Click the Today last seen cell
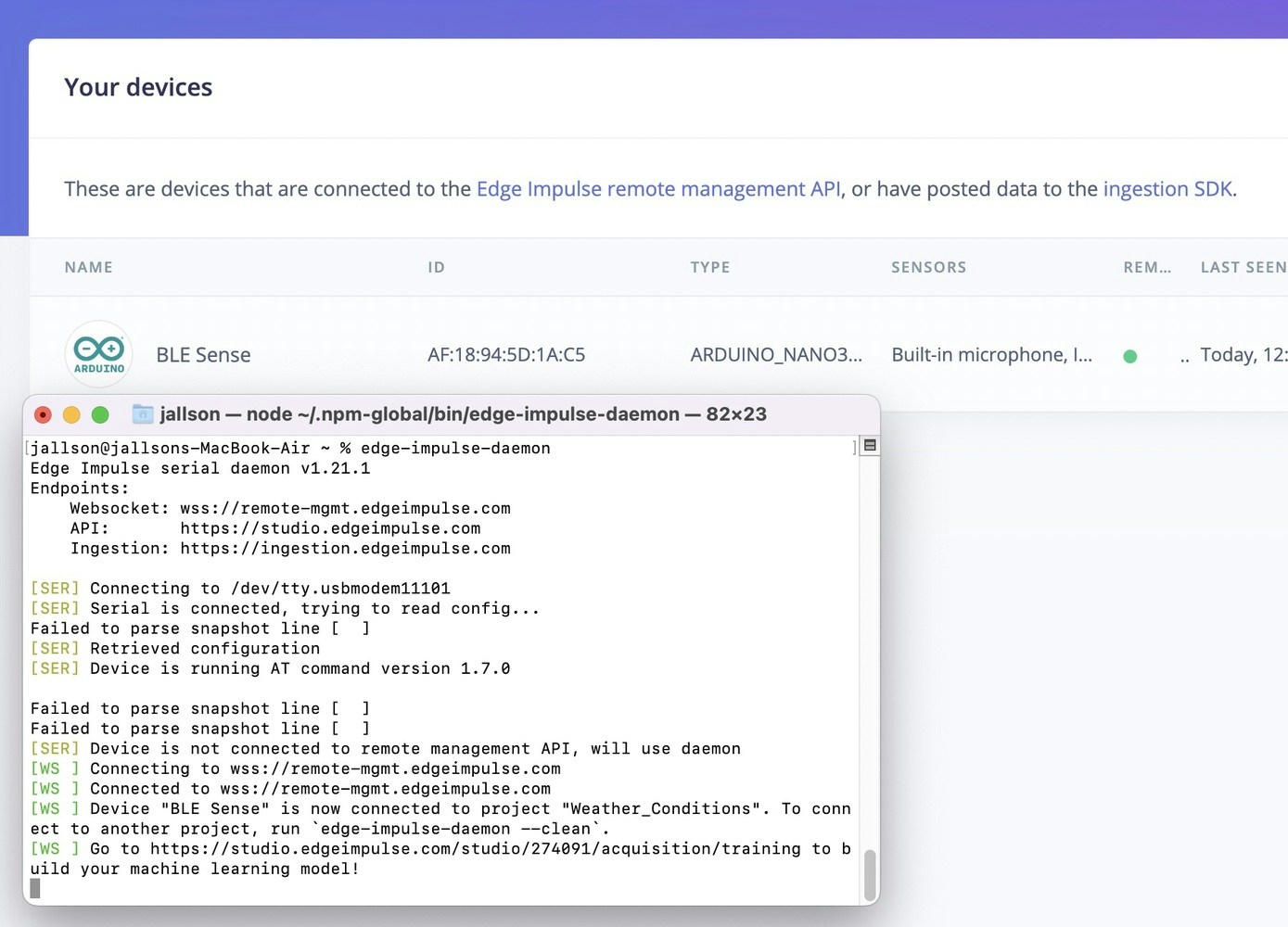Image resolution: width=1288 pixels, height=927 pixels. pos(1243,355)
